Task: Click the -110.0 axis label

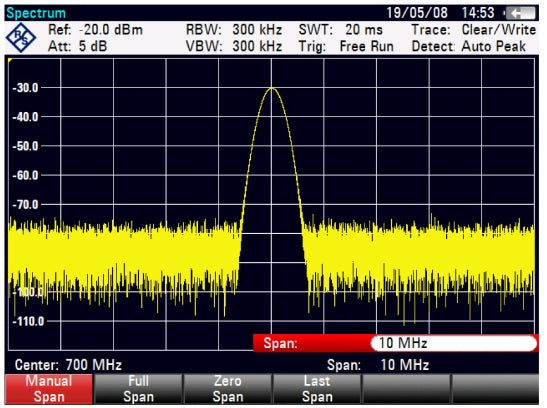Action: click(28, 321)
